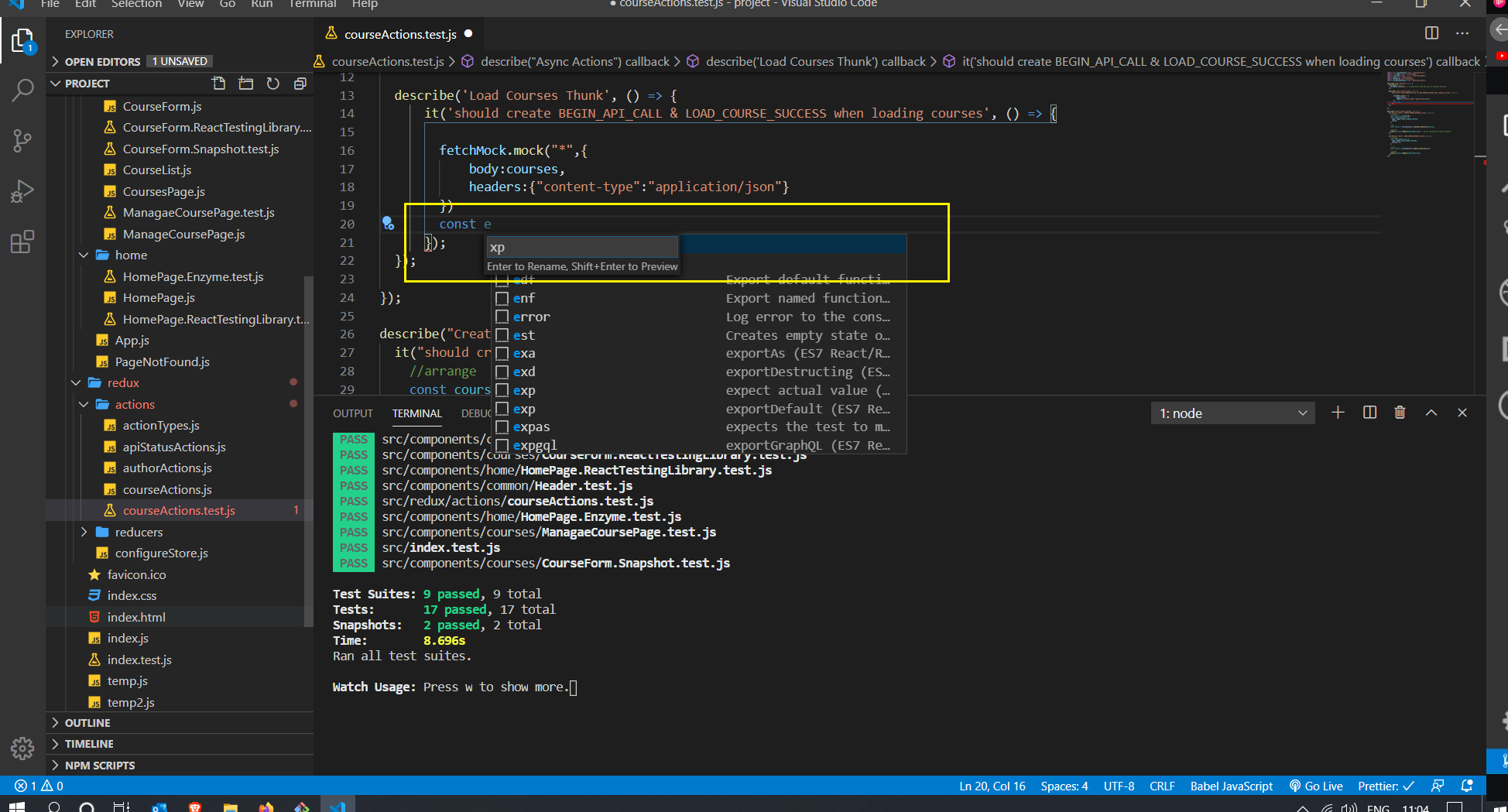
Task: Select the courseActions.test.js editor tab
Action: (399, 34)
